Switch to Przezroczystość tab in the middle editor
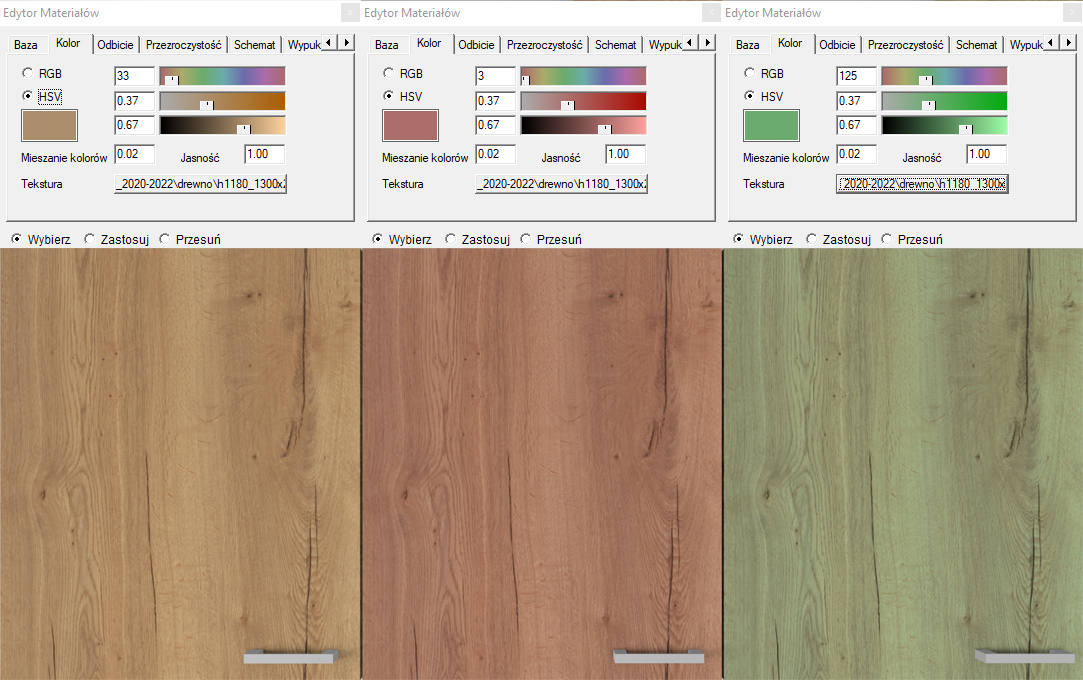This screenshot has height=680, width=1083. (x=544, y=45)
